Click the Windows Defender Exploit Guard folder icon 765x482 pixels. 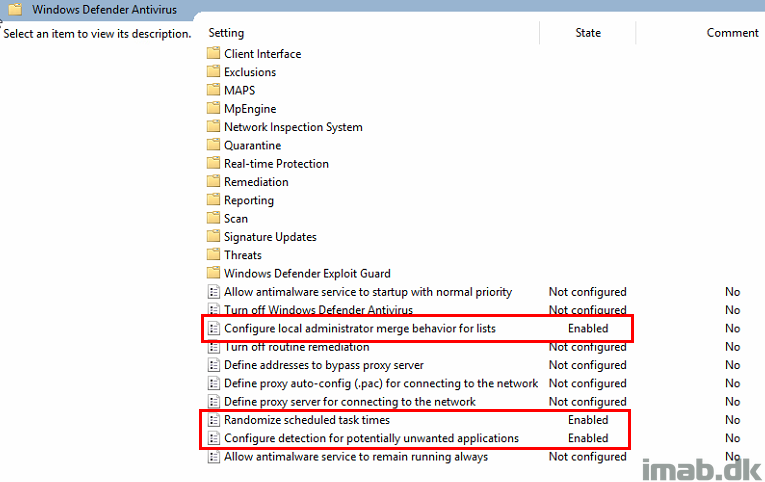pyautogui.click(x=213, y=273)
